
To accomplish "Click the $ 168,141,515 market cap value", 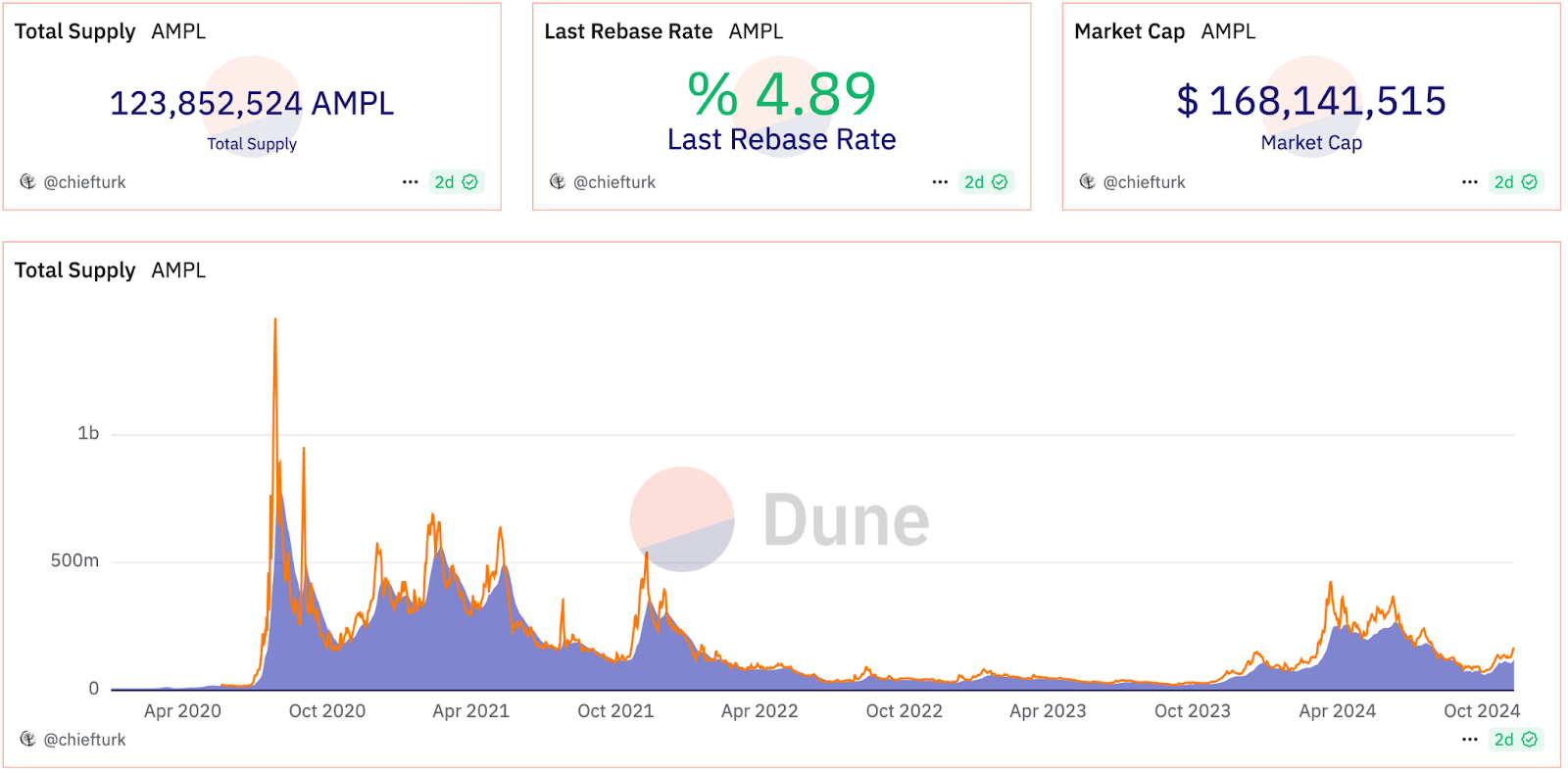I will click(1311, 101).
